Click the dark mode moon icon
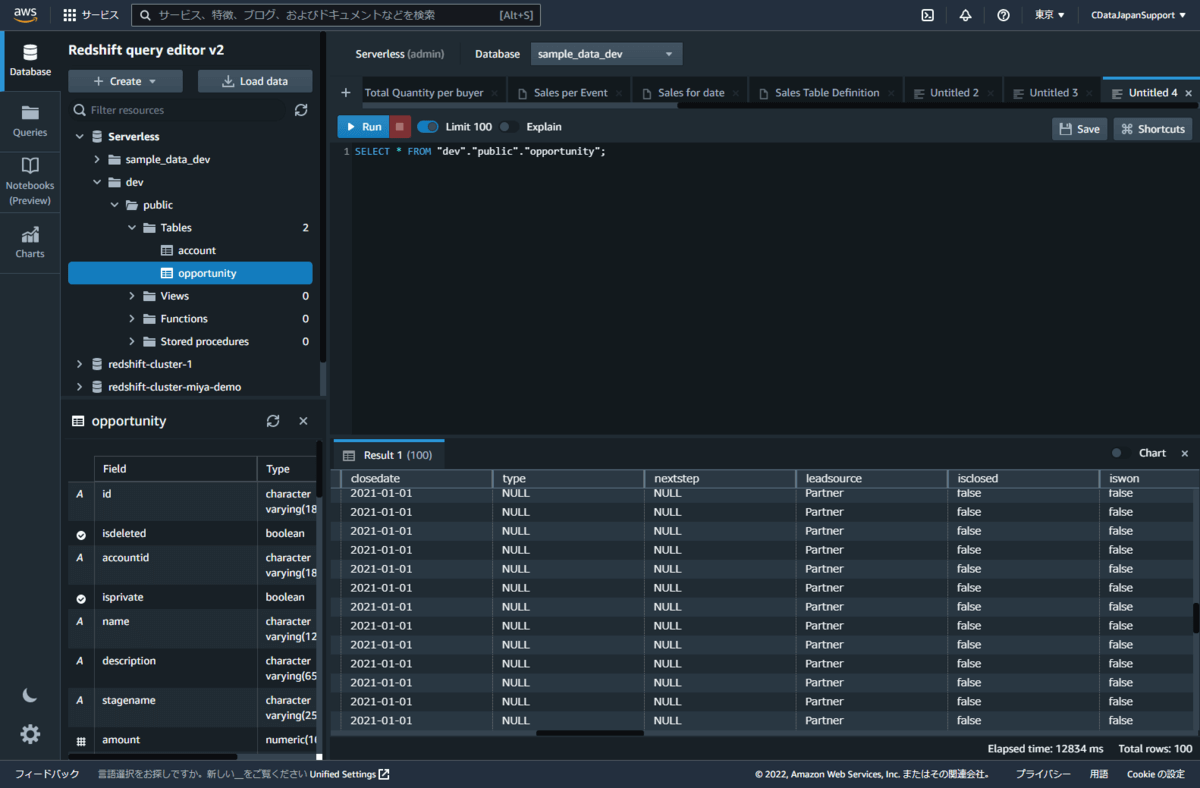Image resolution: width=1200 pixels, height=788 pixels. (x=30, y=695)
